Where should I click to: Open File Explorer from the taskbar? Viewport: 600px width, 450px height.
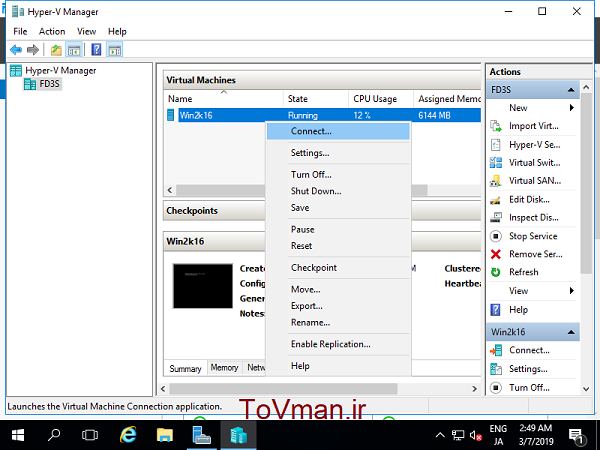[165, 435]
